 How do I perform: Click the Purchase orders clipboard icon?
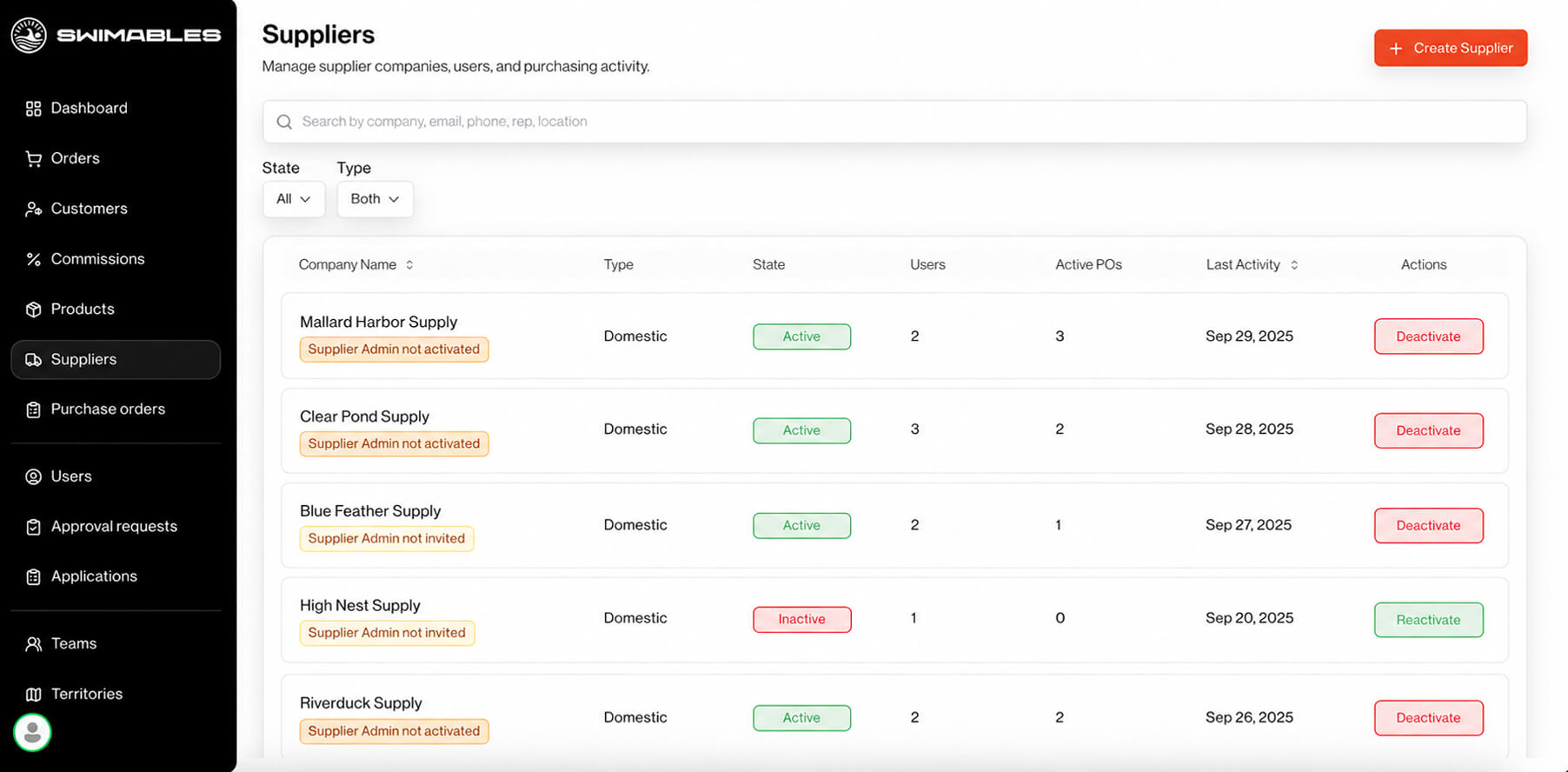coord(33,409)
